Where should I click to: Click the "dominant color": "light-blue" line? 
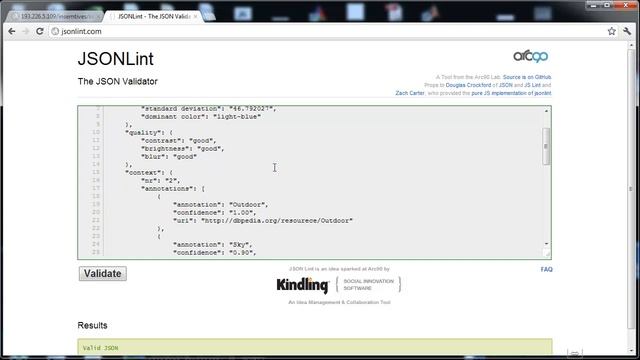(x=201, y=117)
